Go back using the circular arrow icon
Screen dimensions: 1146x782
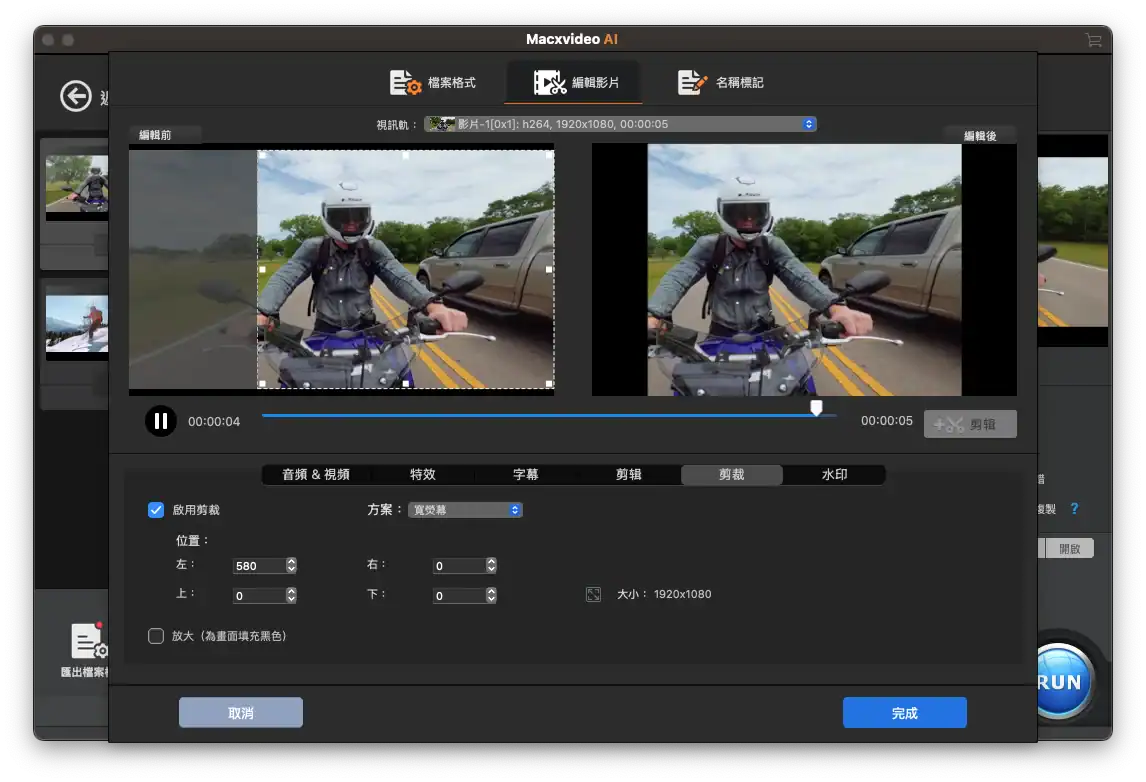(x=76, y=96)
